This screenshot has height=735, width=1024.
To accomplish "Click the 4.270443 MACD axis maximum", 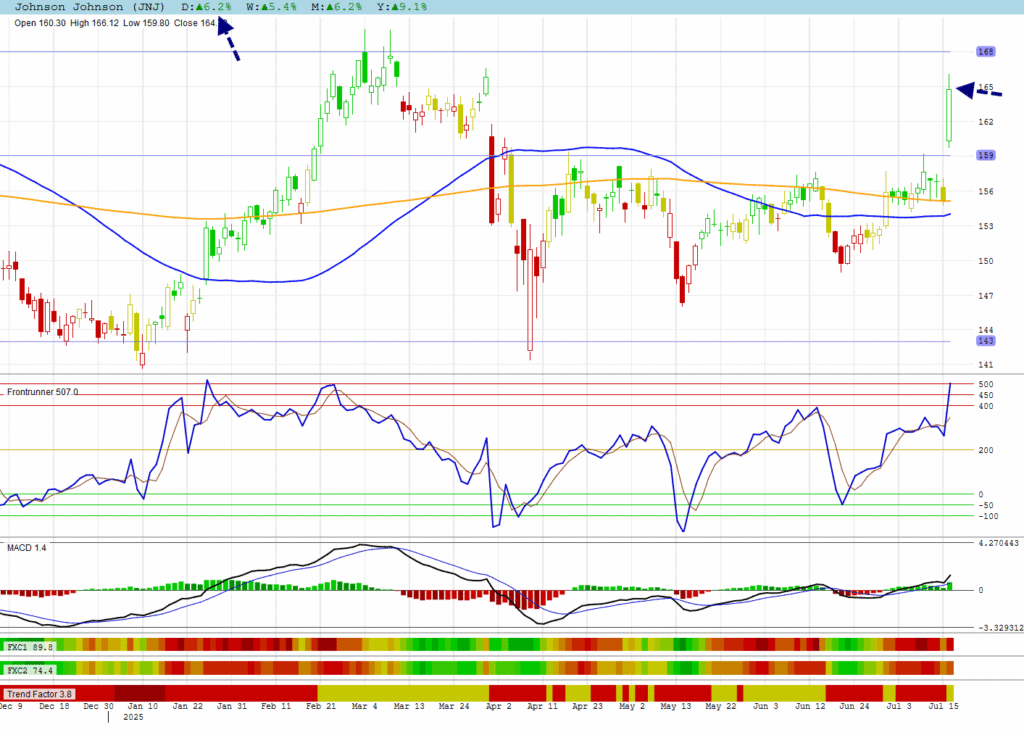I will [998, 543].
